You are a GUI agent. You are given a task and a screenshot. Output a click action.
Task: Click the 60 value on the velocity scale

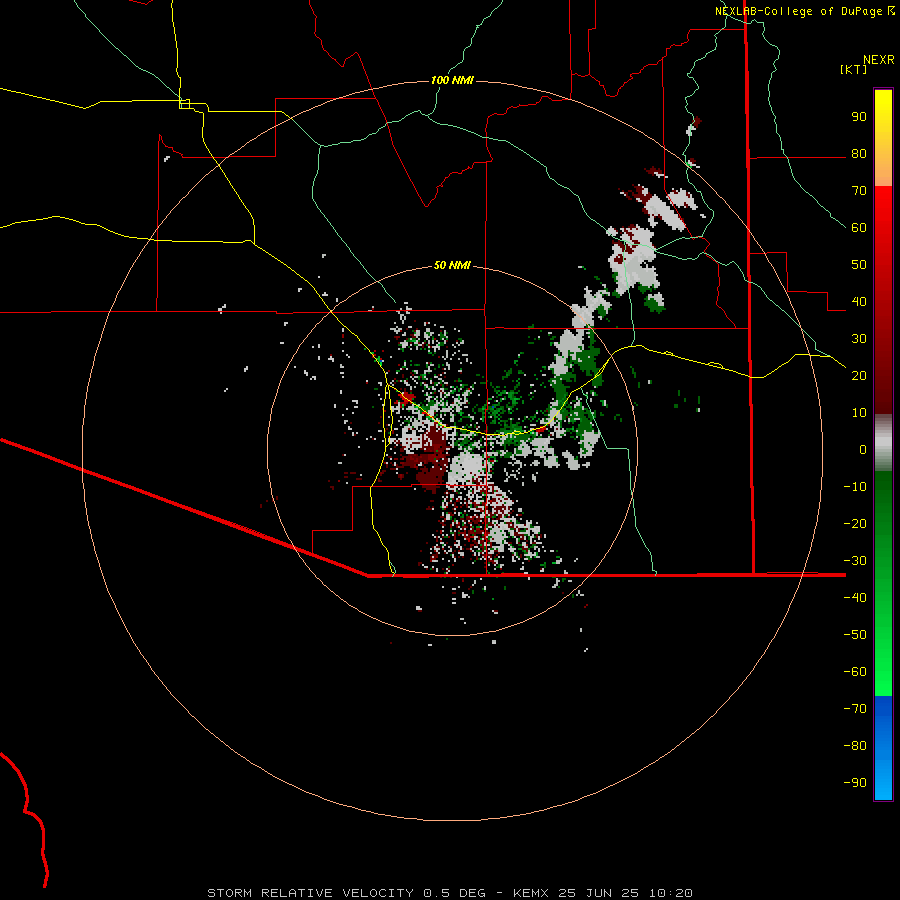(x=859, y=228)
